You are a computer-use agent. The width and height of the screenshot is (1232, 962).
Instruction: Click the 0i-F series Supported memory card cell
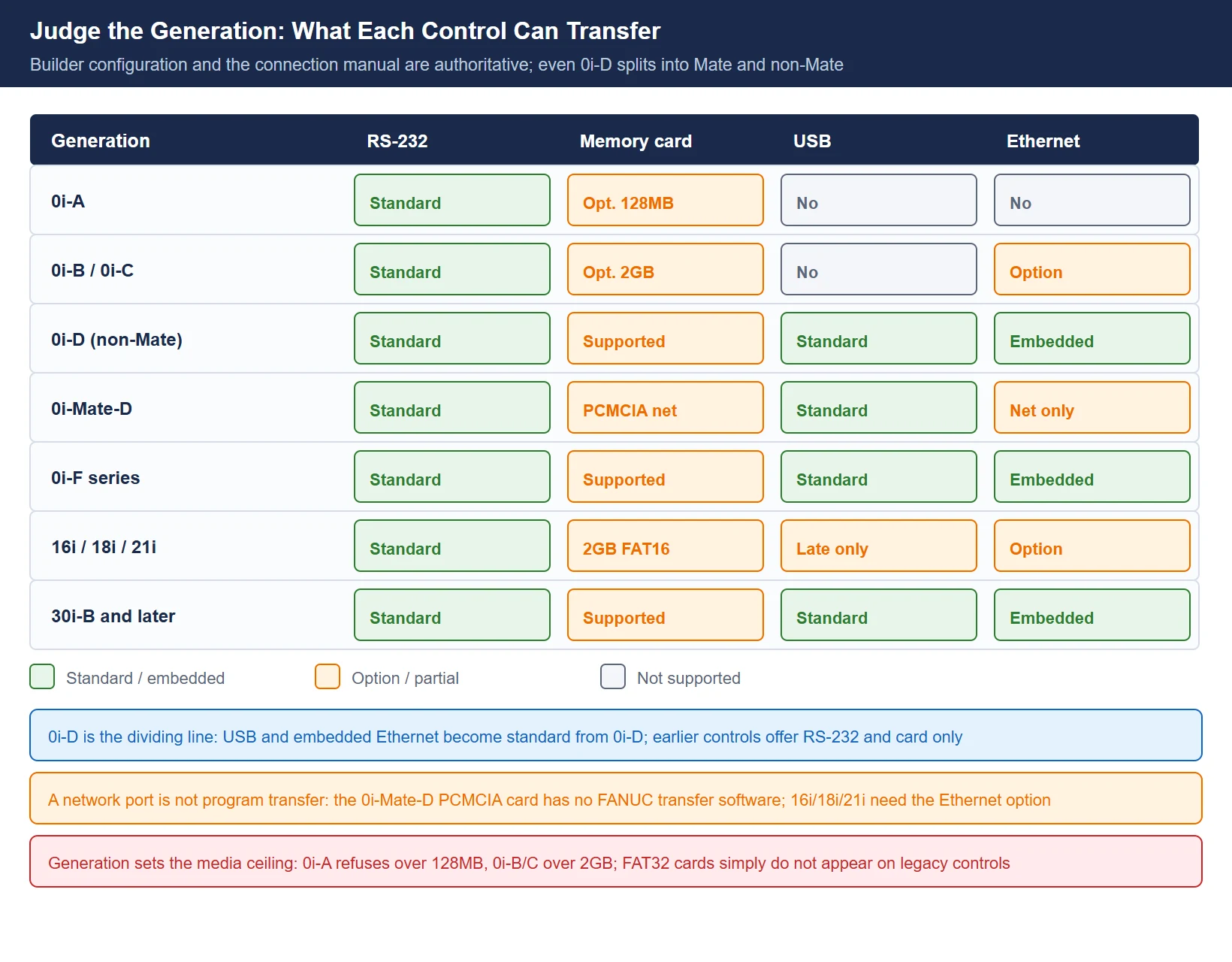[x=666, y=476]
